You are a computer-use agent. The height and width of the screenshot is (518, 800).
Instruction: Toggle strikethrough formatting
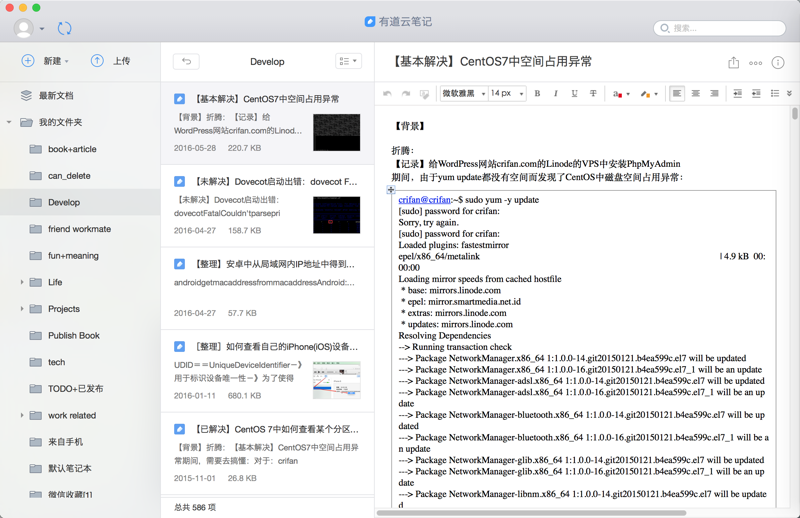tap(593, 93)
